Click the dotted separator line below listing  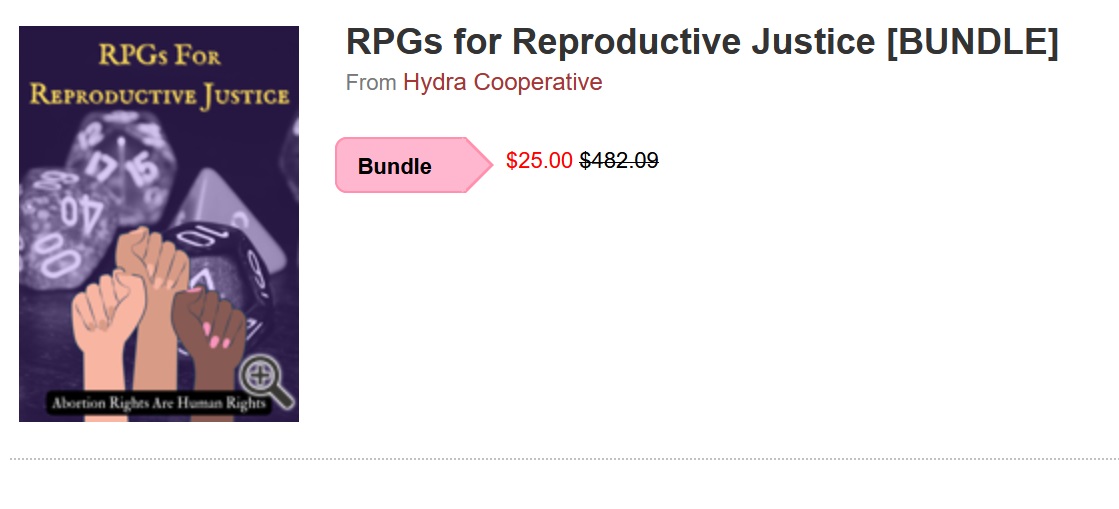[x=564, y=459]
